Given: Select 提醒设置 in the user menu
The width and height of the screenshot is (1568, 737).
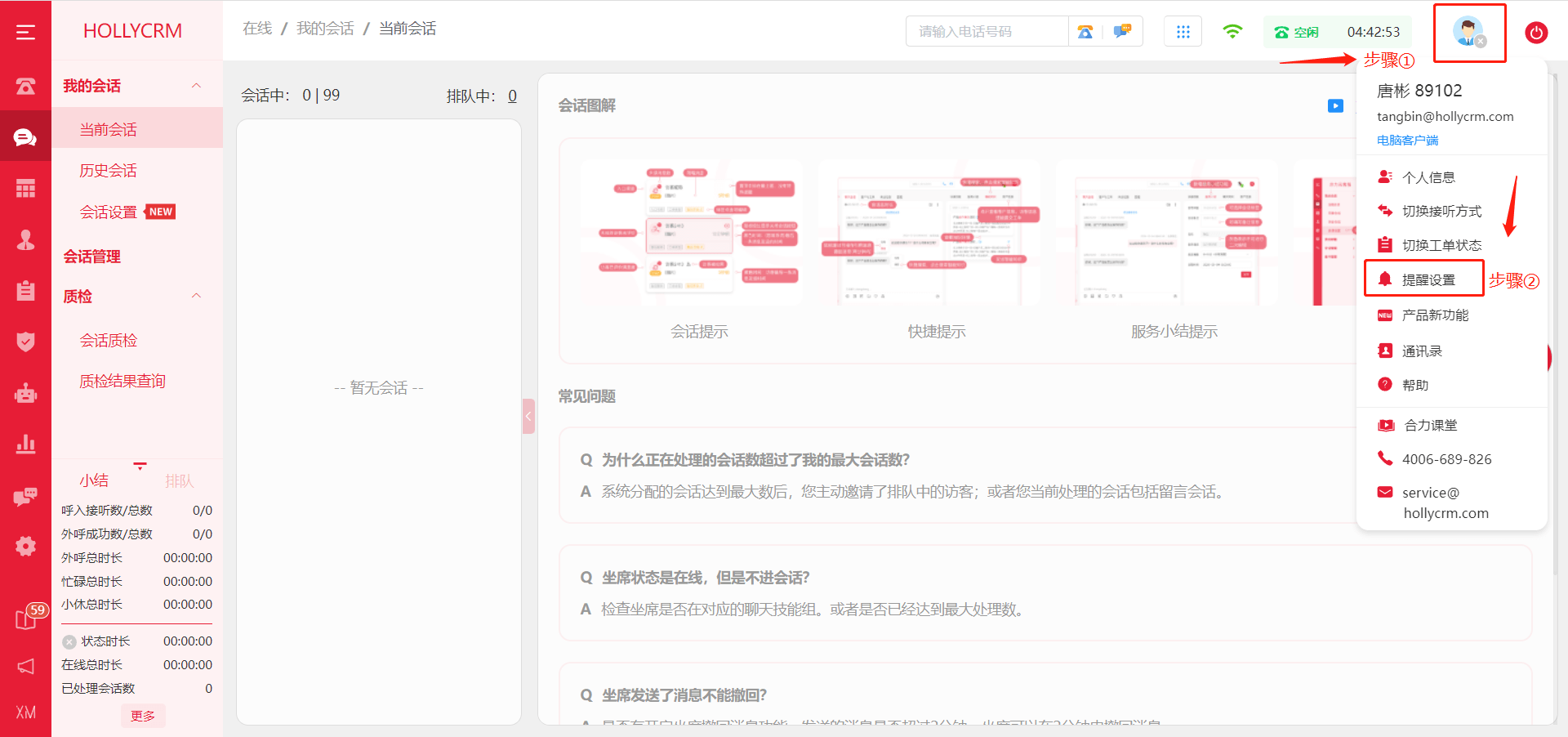Looking at the screenshot, I should (x=1428, y=279).
